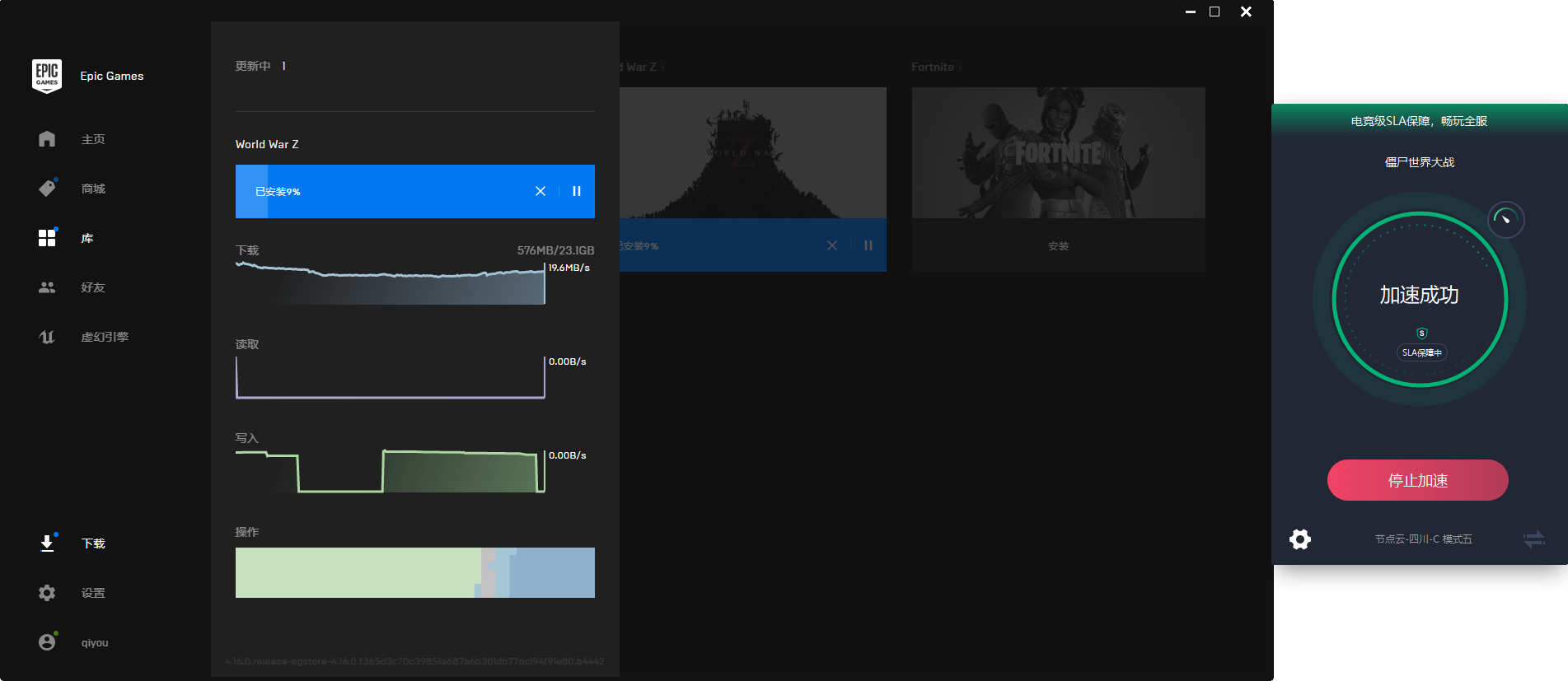Cancel World War Z install in download panel
Screen dimensions: 1568x681
[x=541, y=191]
